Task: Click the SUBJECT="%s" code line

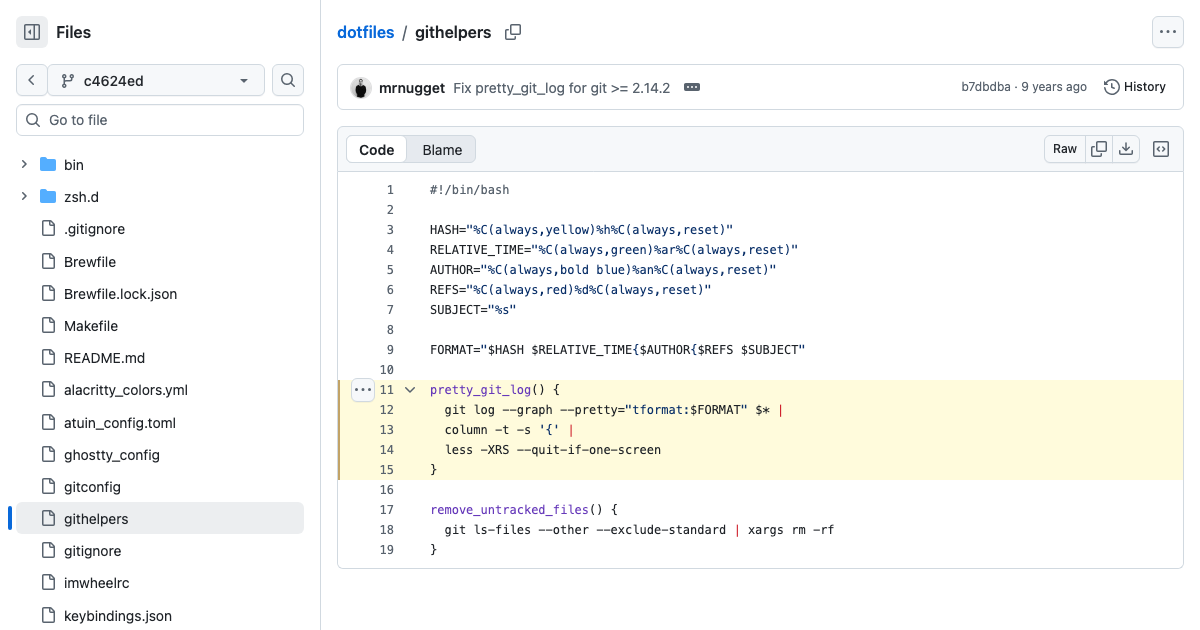Action: tap(473, 309)
